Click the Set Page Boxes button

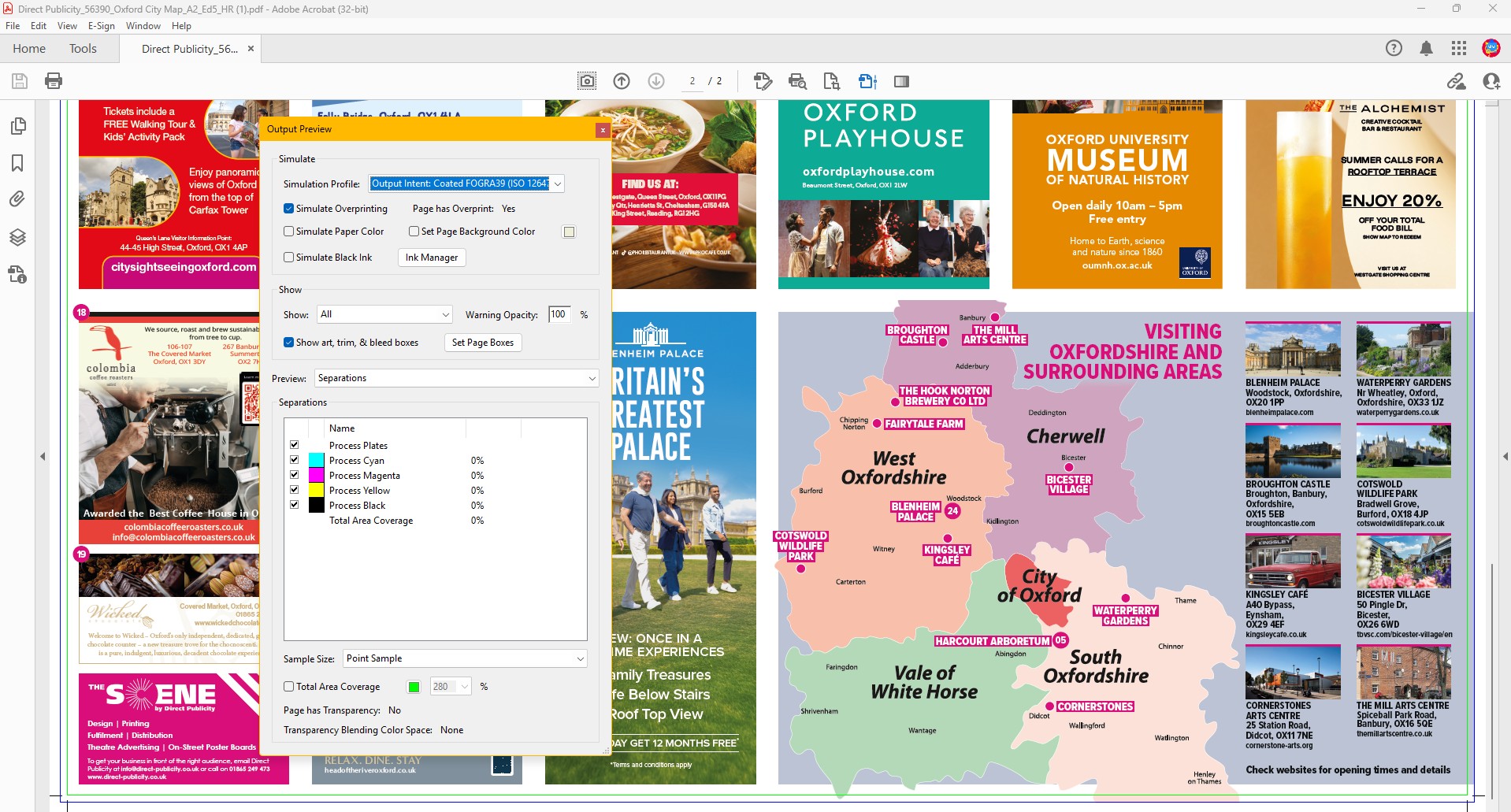tap(482, 343)
